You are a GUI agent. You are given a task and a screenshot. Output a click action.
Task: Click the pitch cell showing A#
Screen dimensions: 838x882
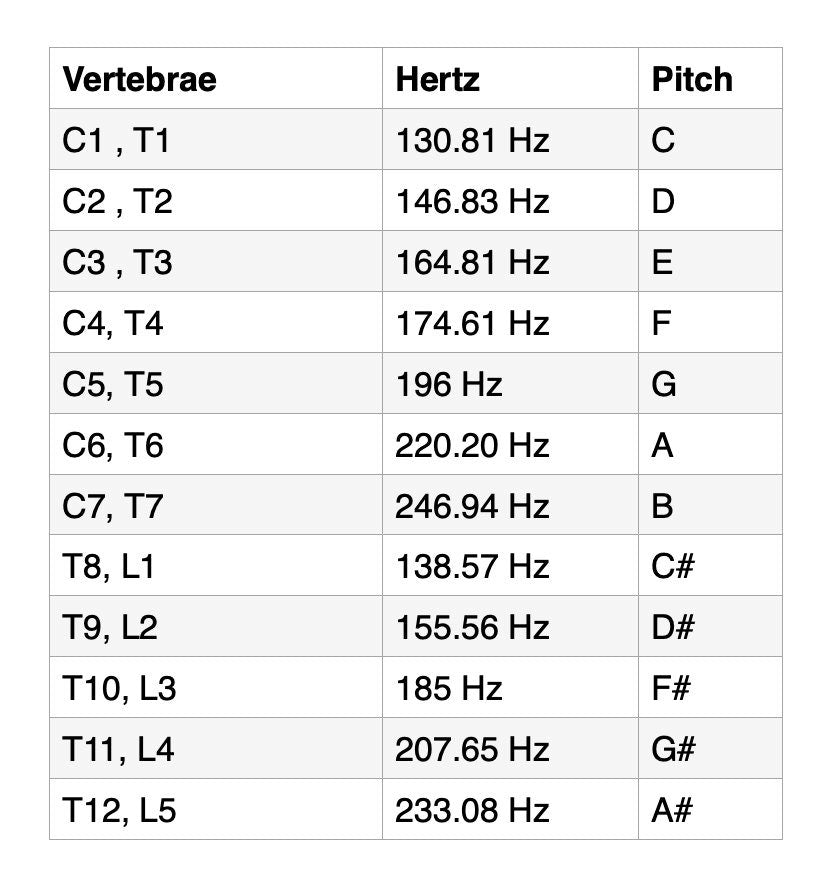(x=710, y=809)
